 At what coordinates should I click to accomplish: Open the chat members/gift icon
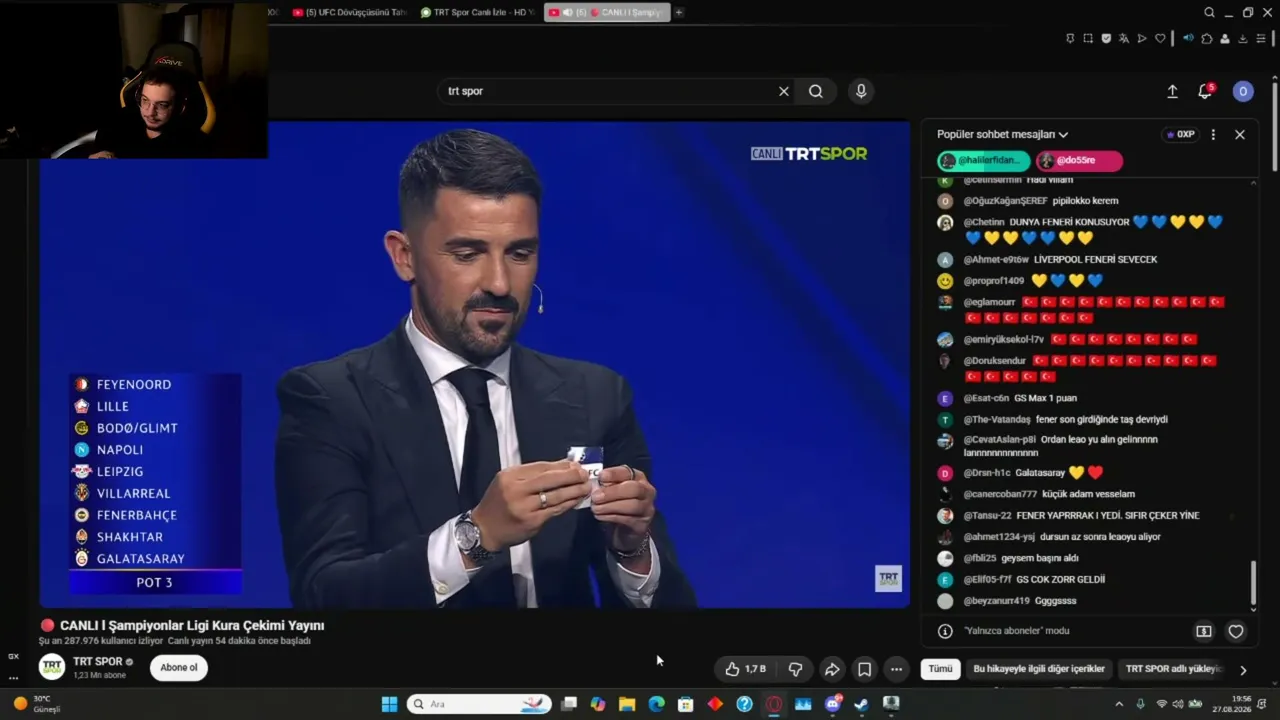1204,631
